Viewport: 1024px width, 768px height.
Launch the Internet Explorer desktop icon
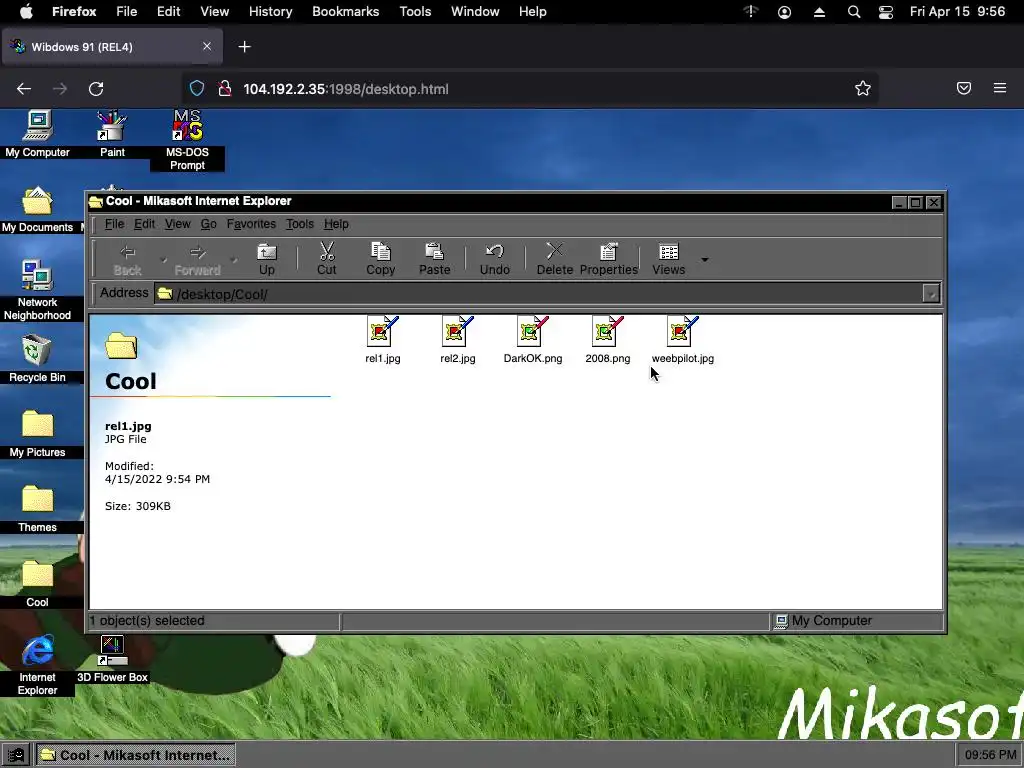37,665
